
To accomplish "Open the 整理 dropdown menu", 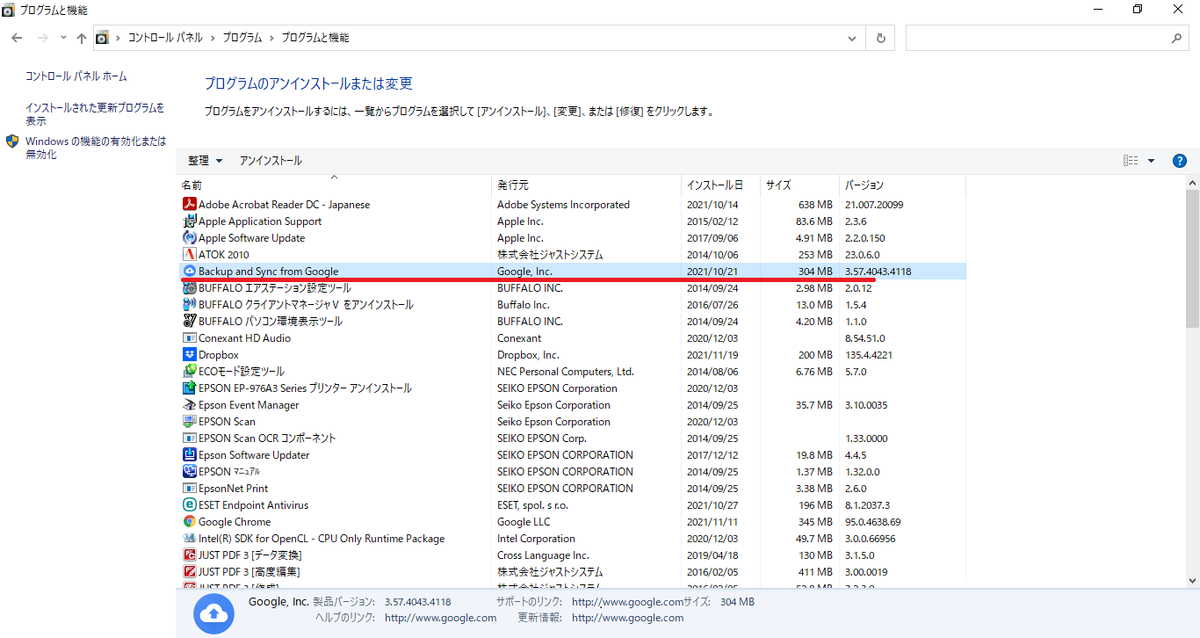I will 205,160.
